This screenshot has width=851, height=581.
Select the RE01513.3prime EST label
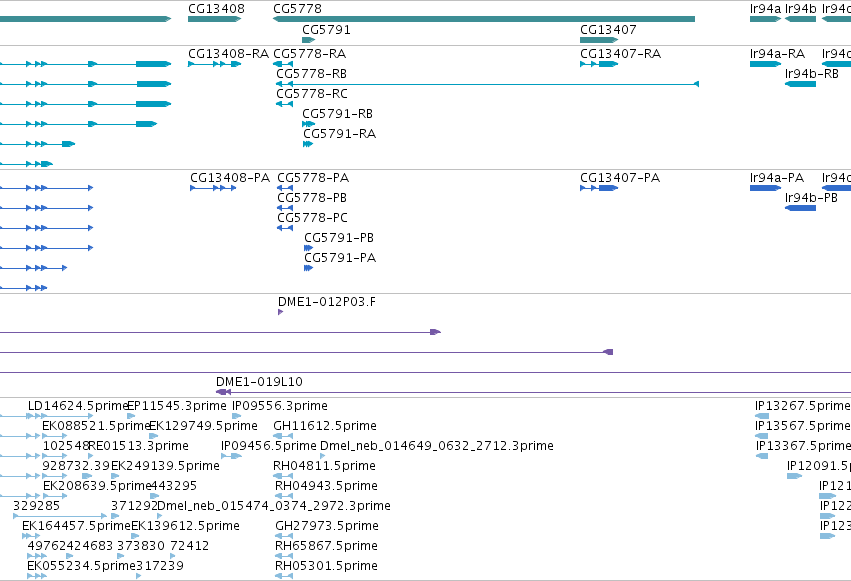click(138, 446)
